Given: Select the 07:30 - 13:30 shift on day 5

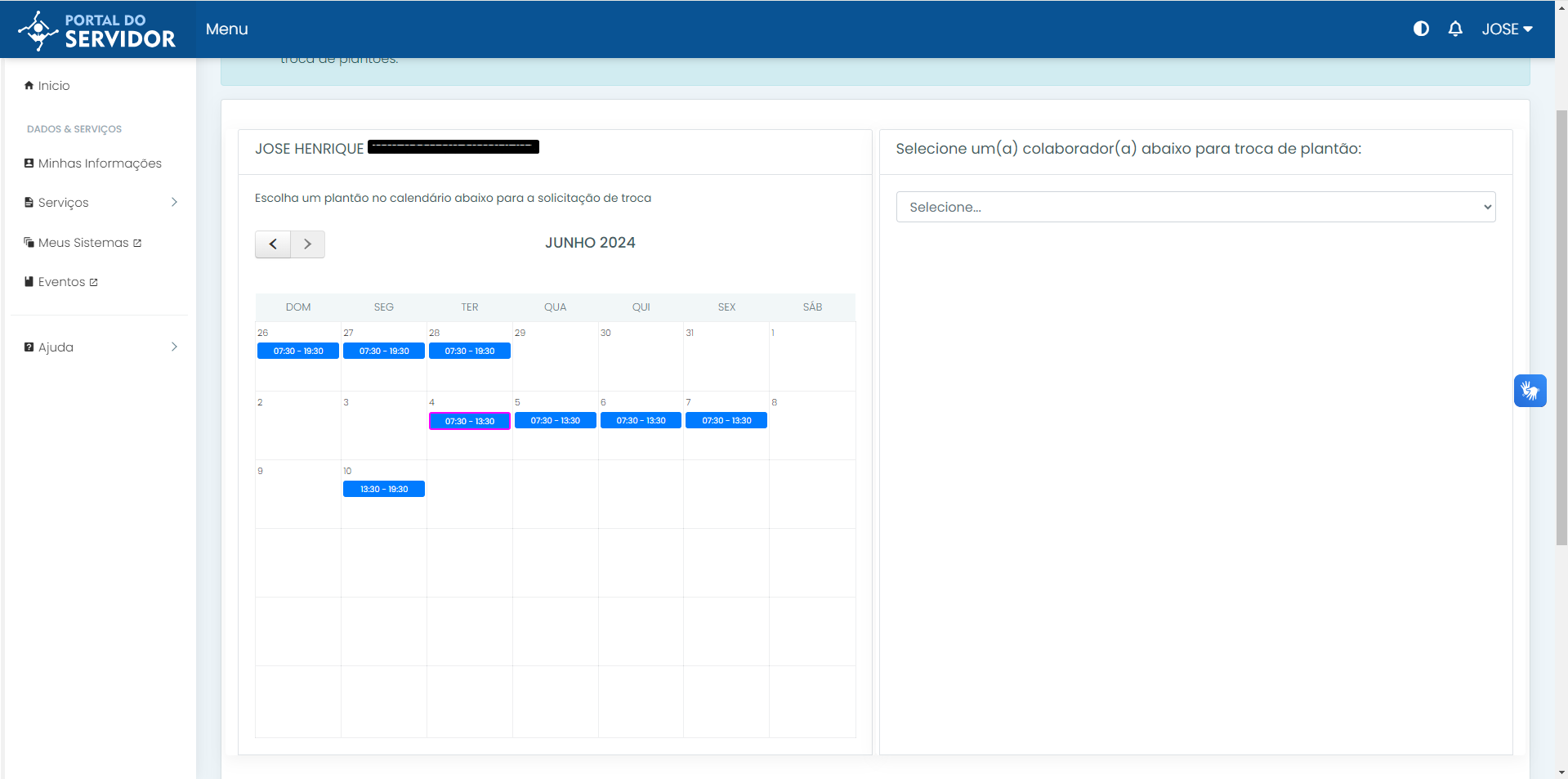Looking at the screenshot, I should (556, 420).
